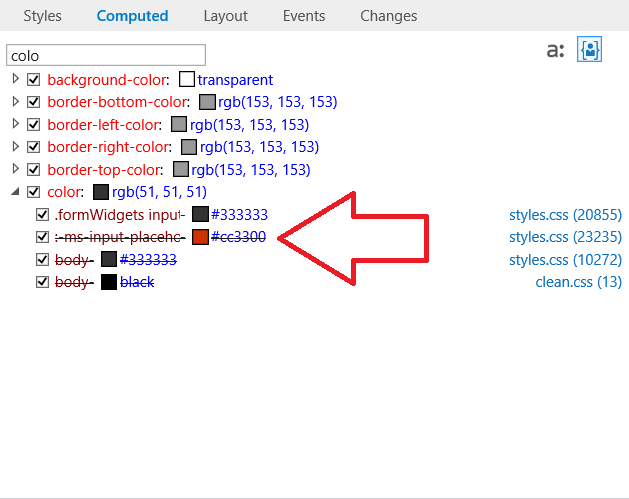Click the border-bottom-color gray swatch

coord(207,102)
